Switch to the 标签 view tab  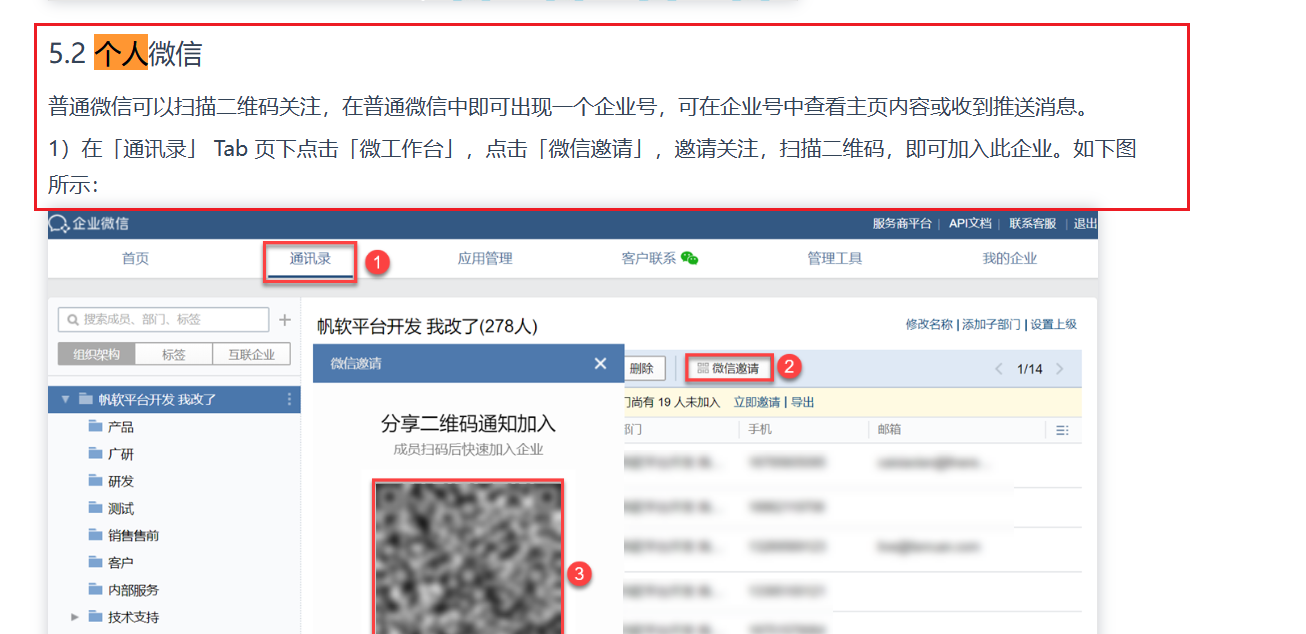tap(173, 354)
